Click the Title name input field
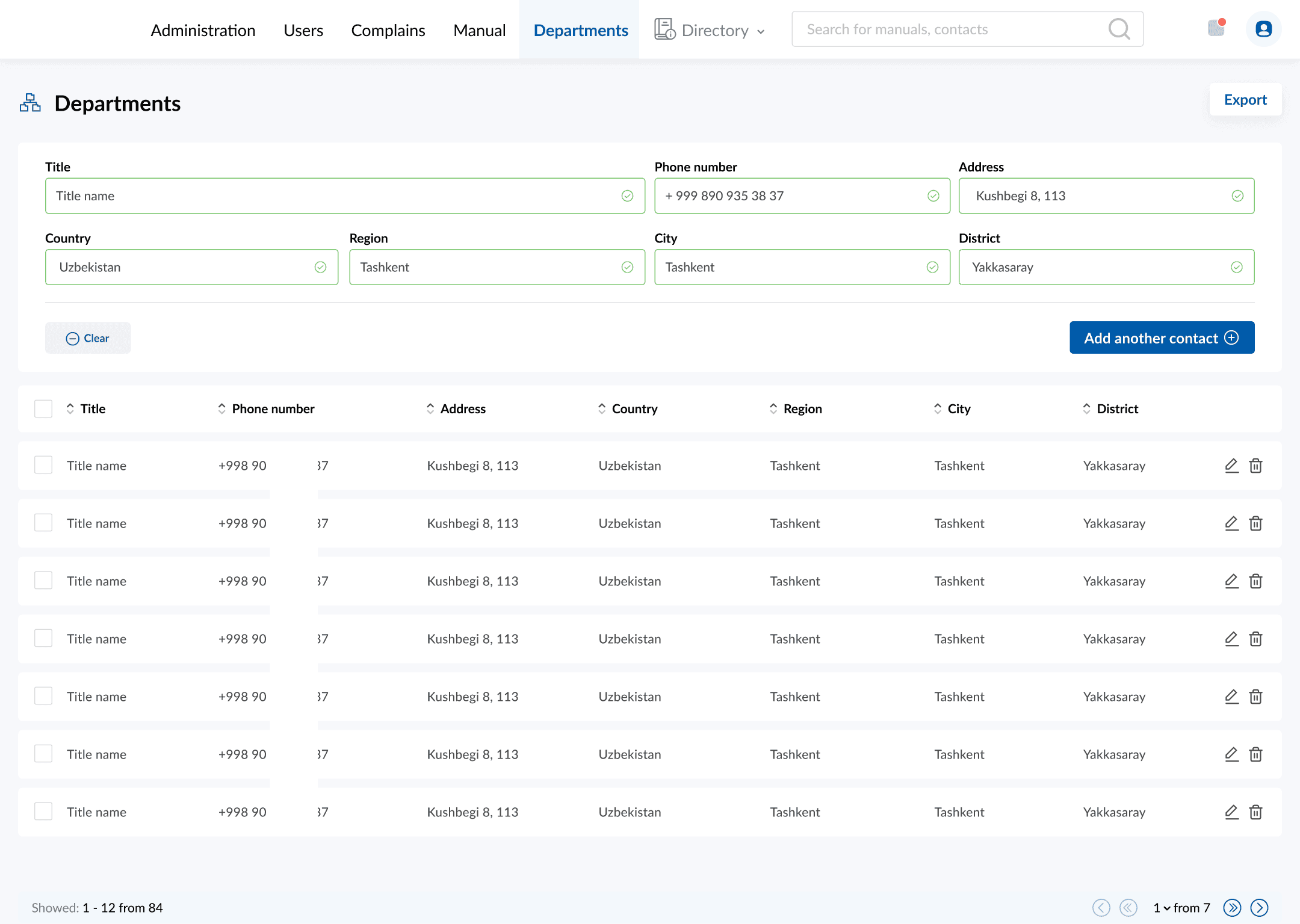 tap(345, 196)
